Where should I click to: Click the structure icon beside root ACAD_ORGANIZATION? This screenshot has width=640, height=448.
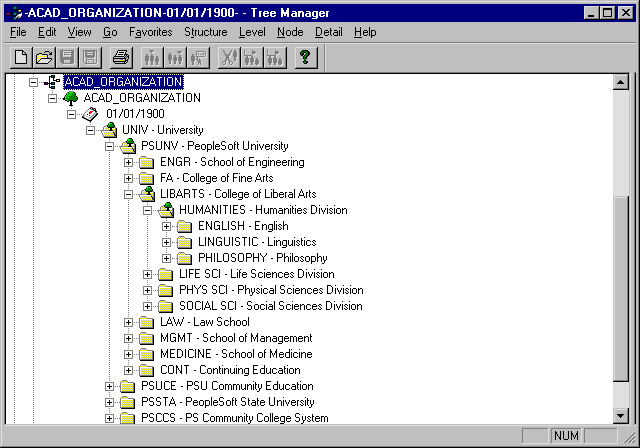[x=52, y=82]
